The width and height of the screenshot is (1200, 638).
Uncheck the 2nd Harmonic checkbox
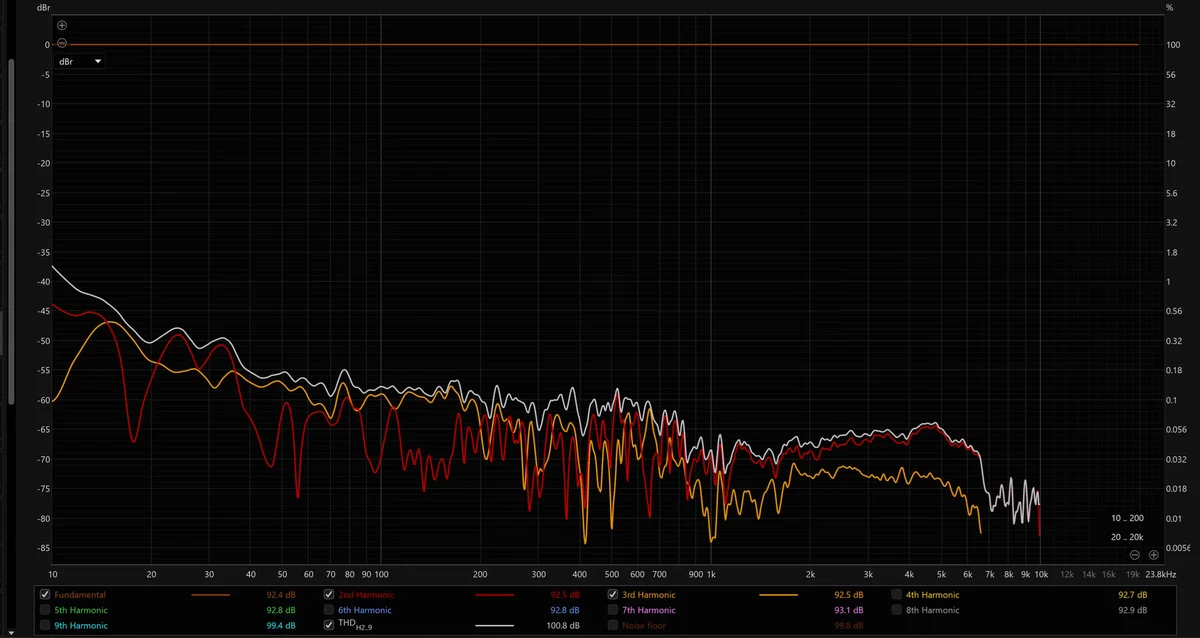pyautogui.click(x=329, y=595)
